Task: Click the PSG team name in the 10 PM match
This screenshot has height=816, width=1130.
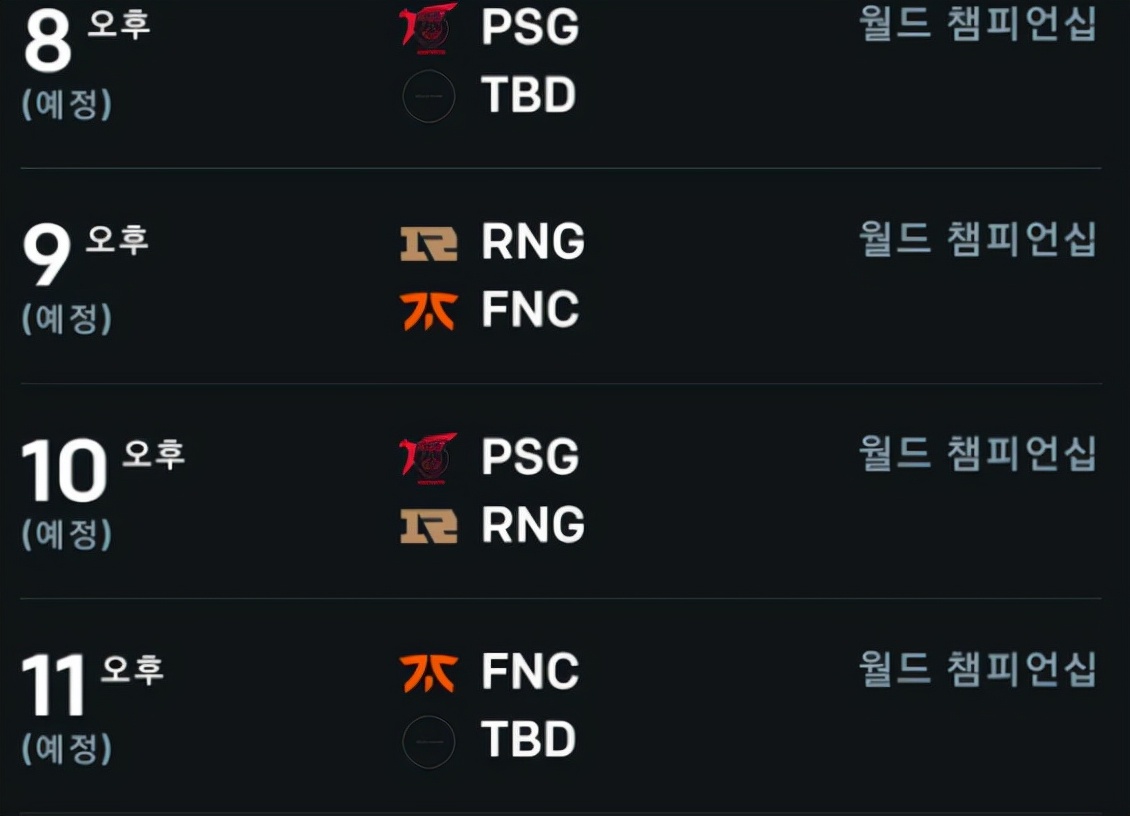Action: click(x=530, y=457)
